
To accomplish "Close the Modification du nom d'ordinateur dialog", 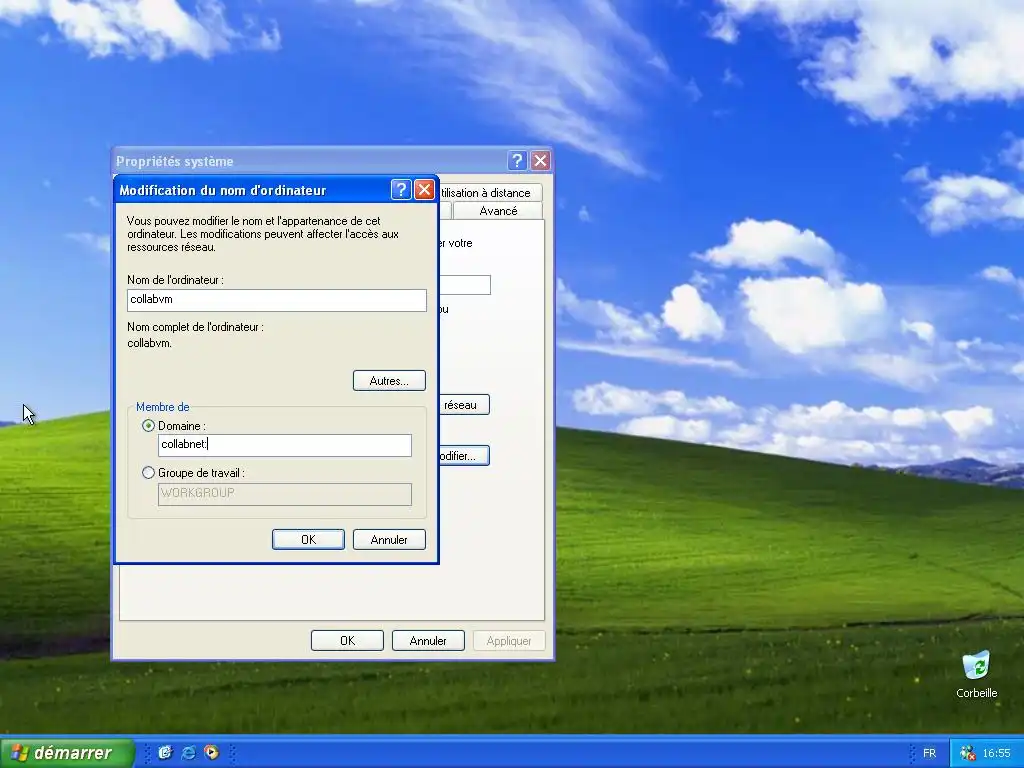I will 424,190.
